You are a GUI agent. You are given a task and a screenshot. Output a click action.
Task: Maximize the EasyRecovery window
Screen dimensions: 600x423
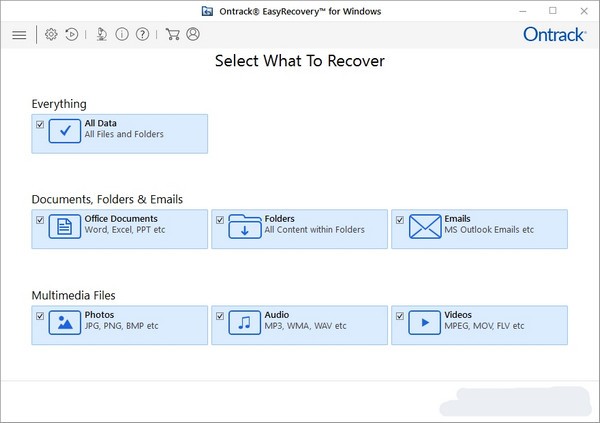[553, 11]
